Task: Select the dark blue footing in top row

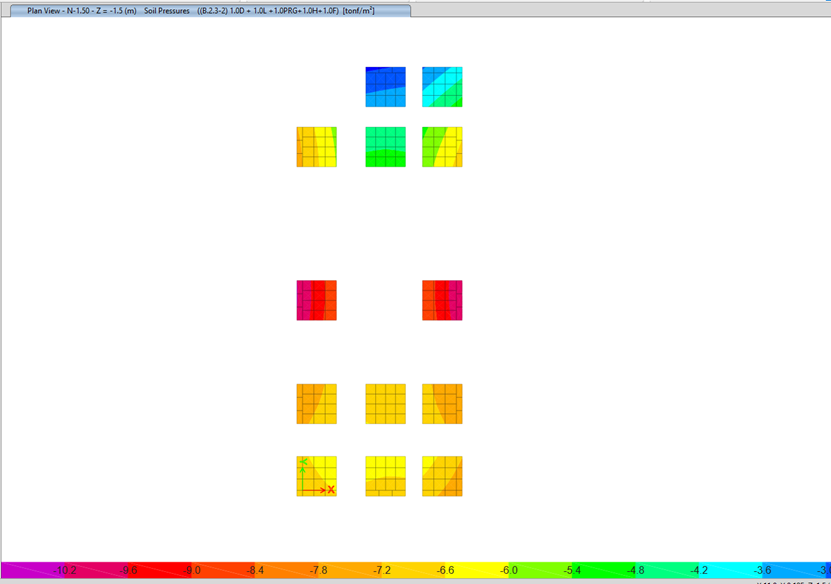Action: 385,87
